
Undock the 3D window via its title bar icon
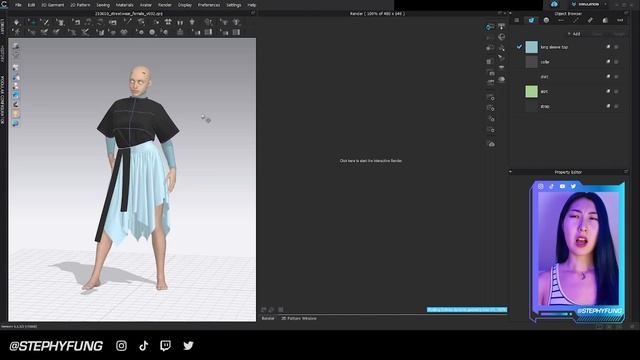pyautogui.click(x=253, y=13)
